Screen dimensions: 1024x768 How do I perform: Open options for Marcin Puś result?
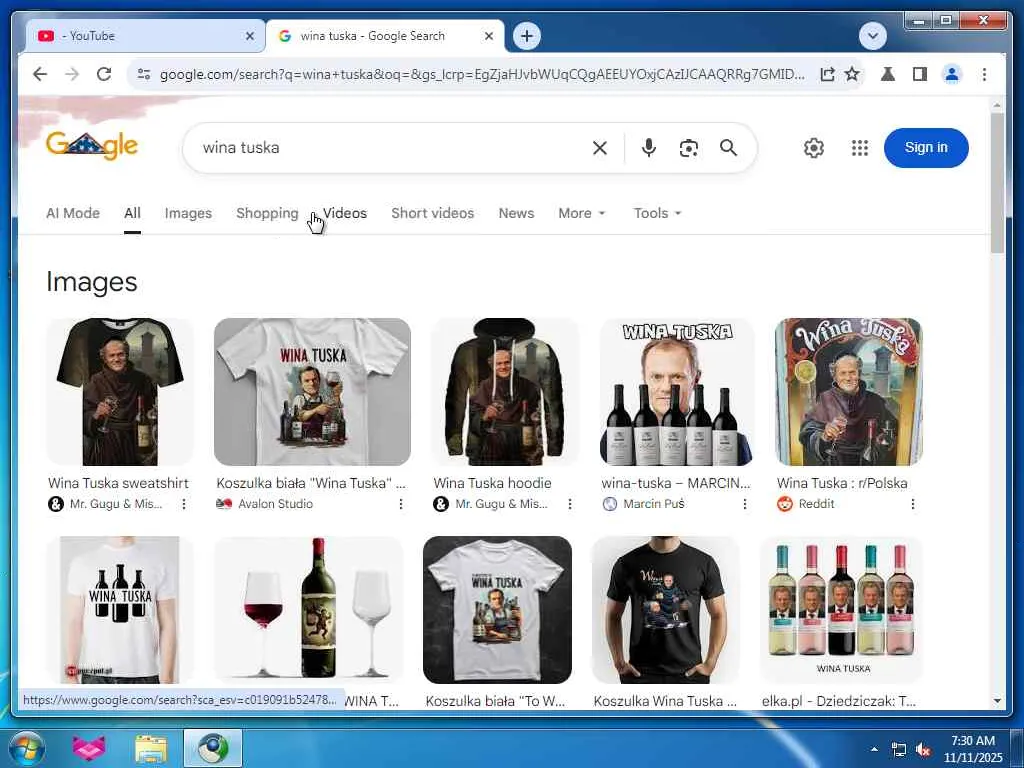coord(744,504)
